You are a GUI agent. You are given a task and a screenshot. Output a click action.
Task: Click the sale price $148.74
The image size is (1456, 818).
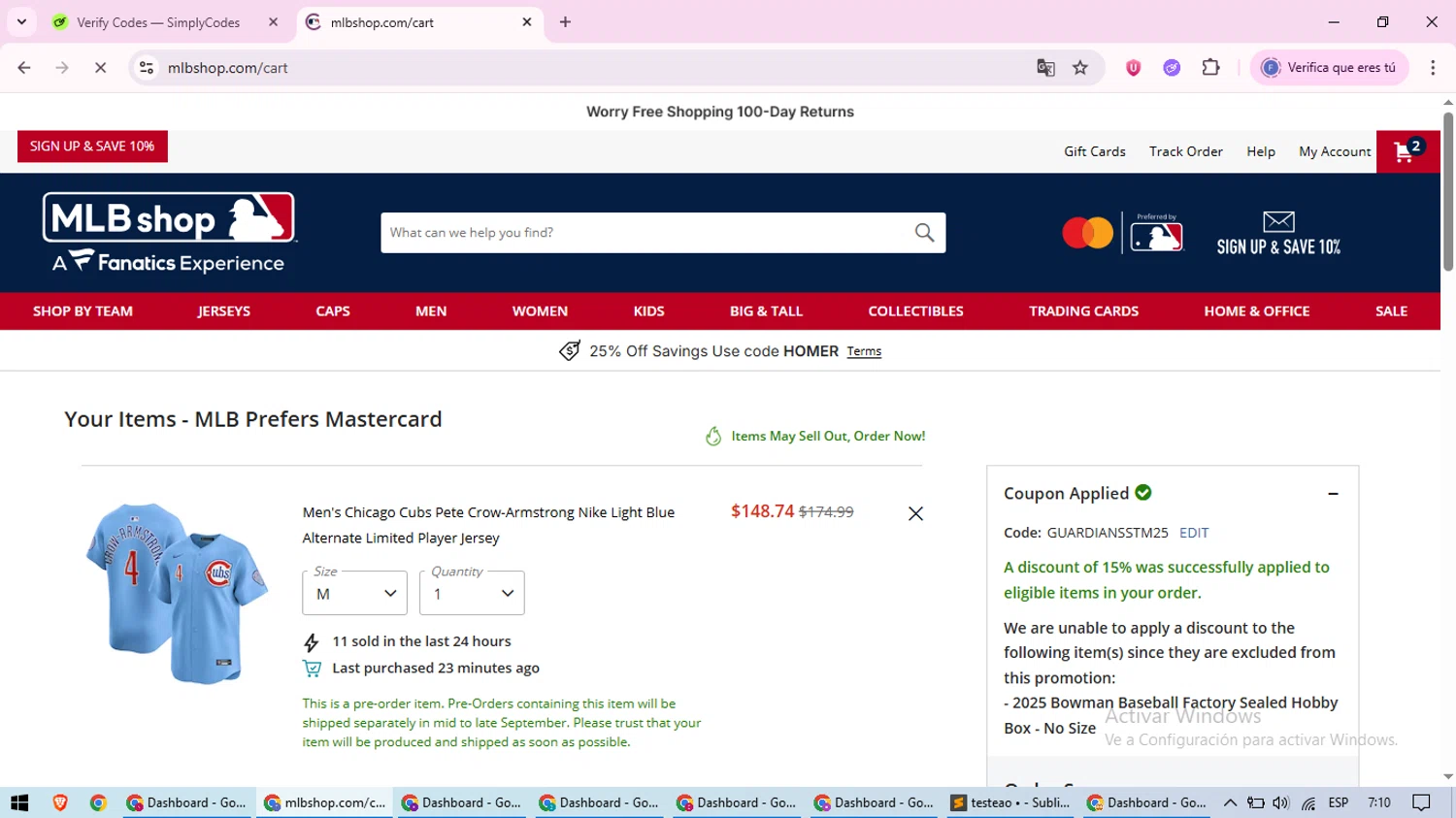click(762, 511)
